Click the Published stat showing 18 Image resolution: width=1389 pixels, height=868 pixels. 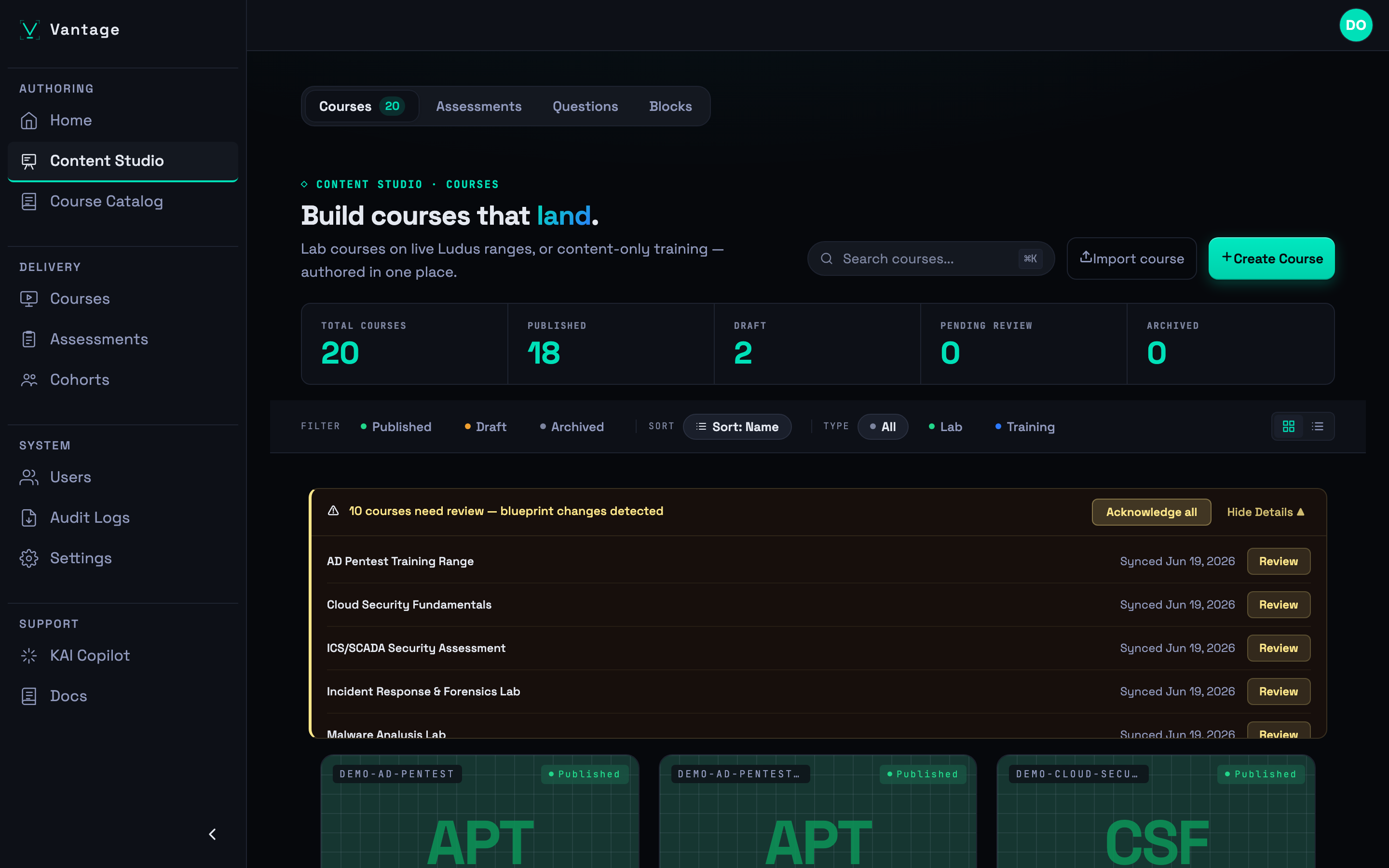[611, 344]
